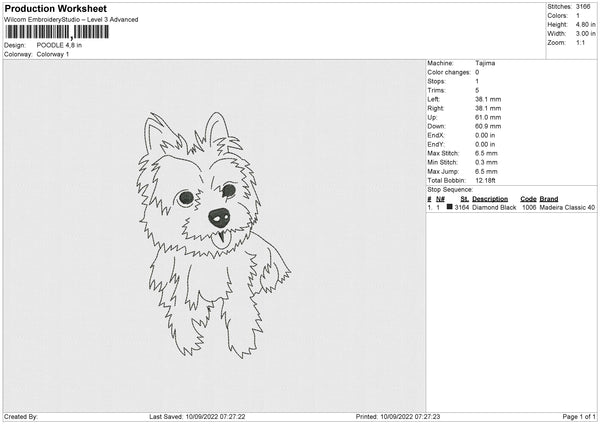Click the Description column header
The height and width of the screenshot is (424, 600).
click(x=490, y=199)
